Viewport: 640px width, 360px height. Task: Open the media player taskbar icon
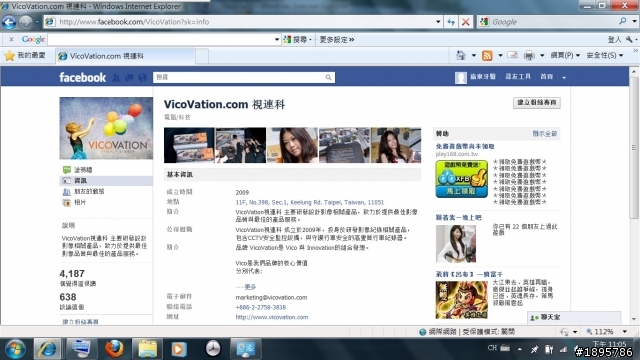click(x=178, y=349)
